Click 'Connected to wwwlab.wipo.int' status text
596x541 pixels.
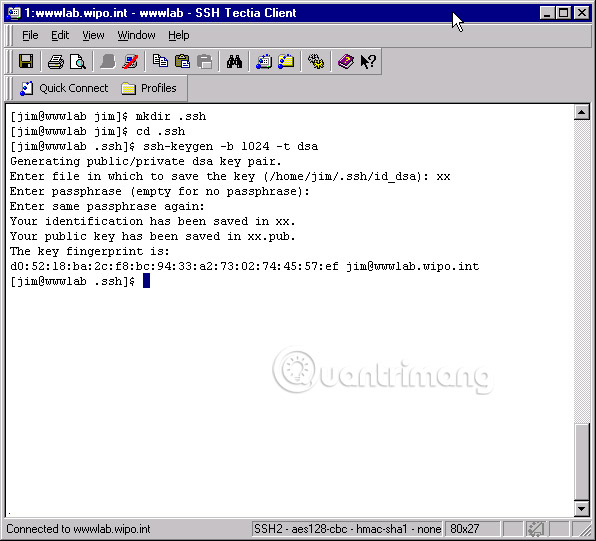click(78, 529)
